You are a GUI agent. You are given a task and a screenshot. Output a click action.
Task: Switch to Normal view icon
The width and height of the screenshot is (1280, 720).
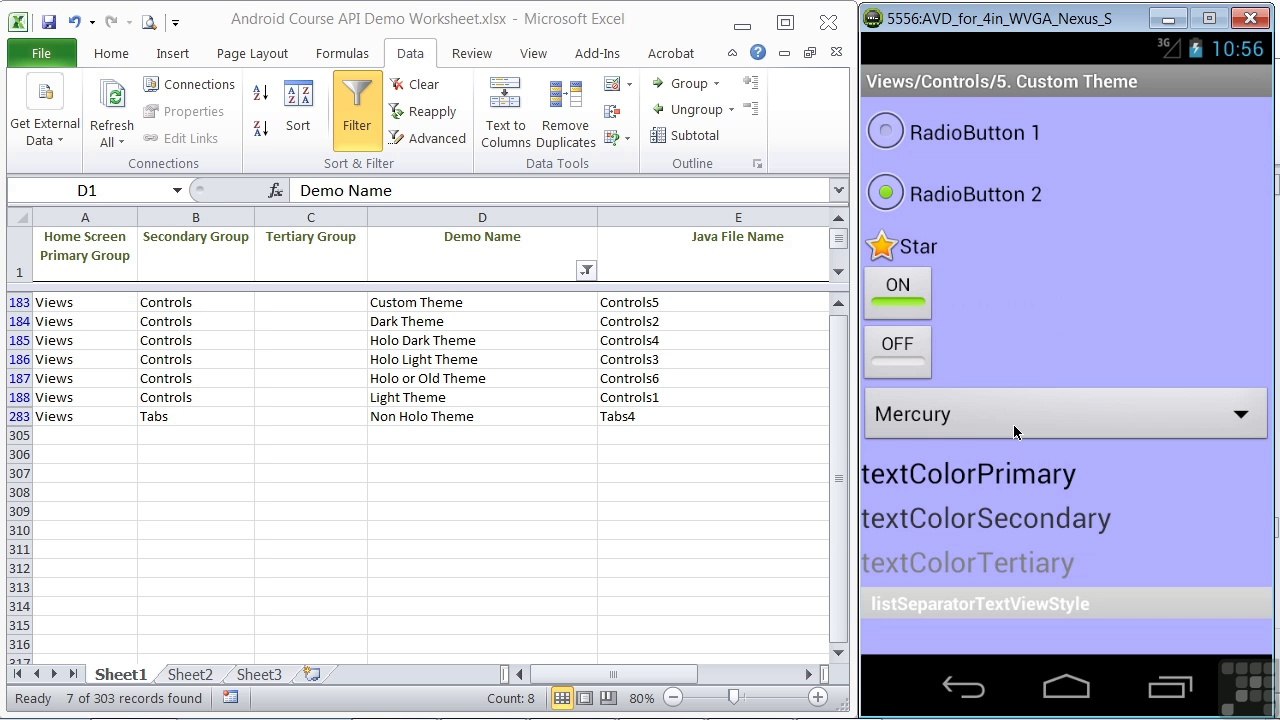[562, 698]
